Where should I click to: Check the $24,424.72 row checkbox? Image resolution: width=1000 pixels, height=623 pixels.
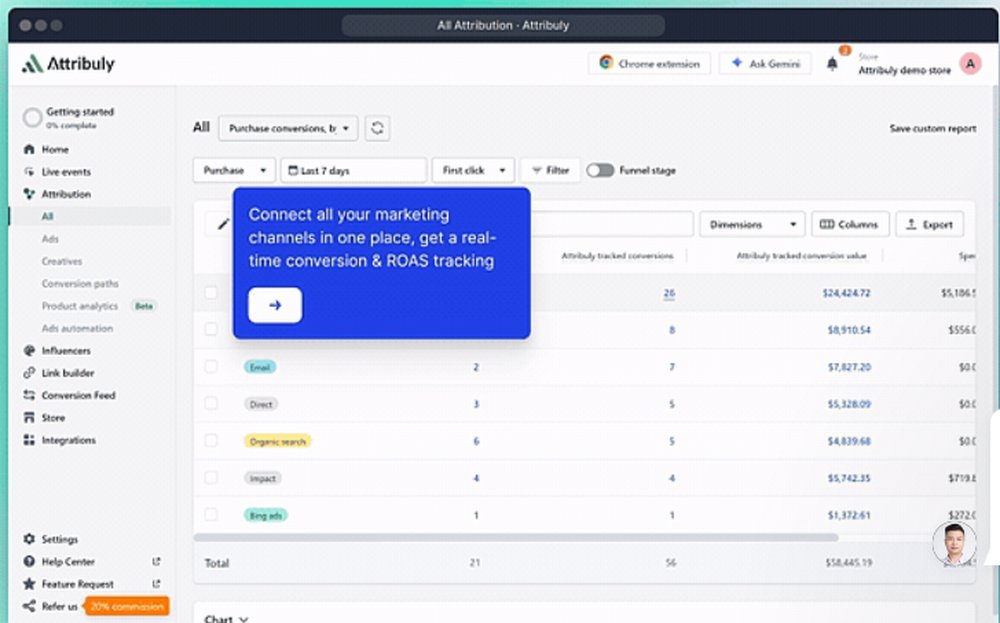(211, 293)
